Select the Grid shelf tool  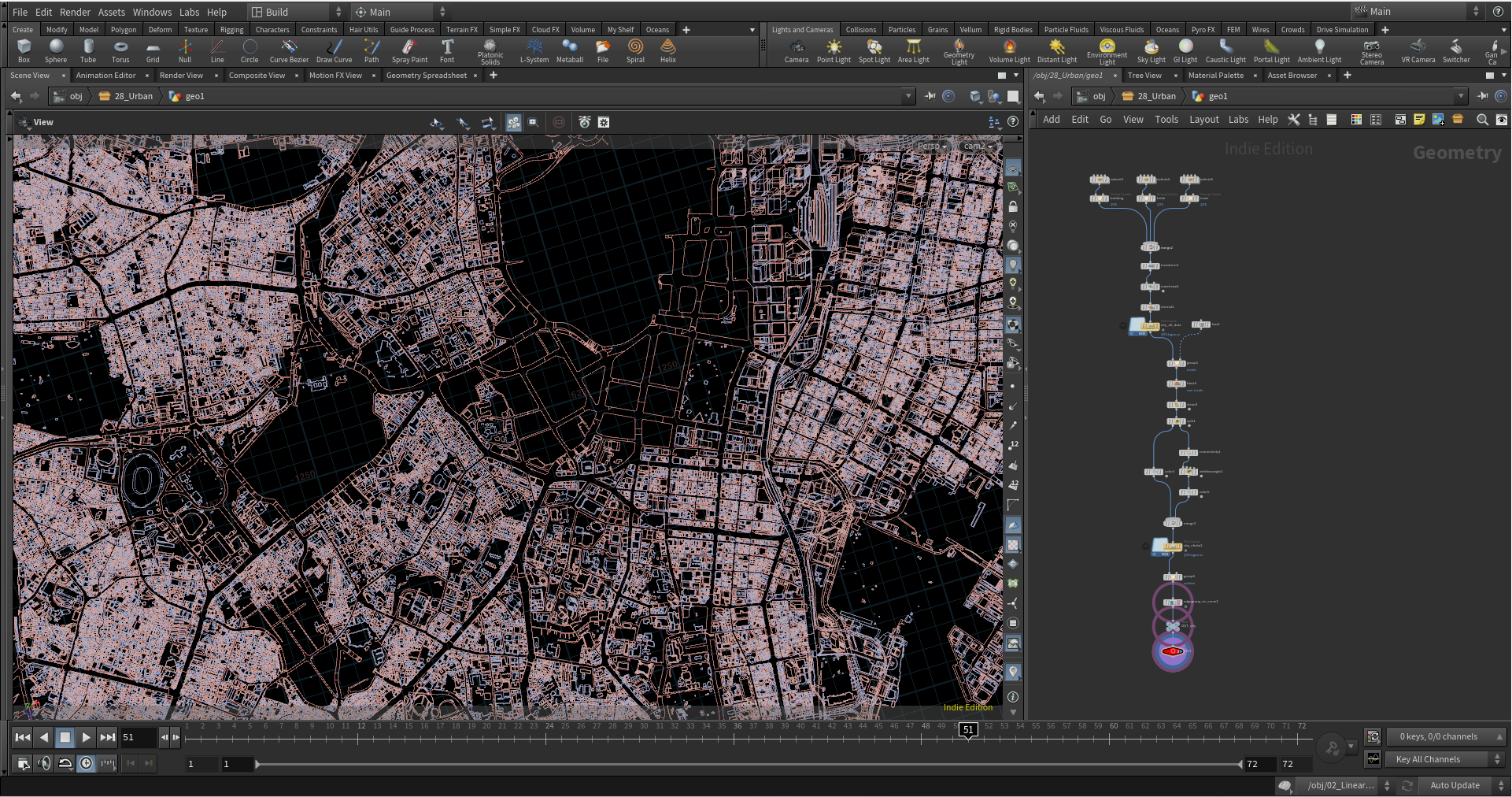(x=153, y=51)
